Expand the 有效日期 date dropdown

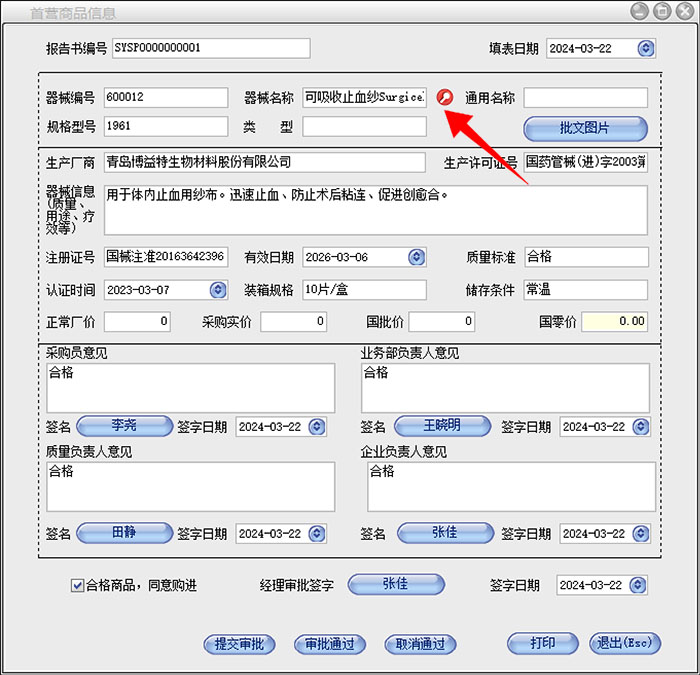point(416,257)
